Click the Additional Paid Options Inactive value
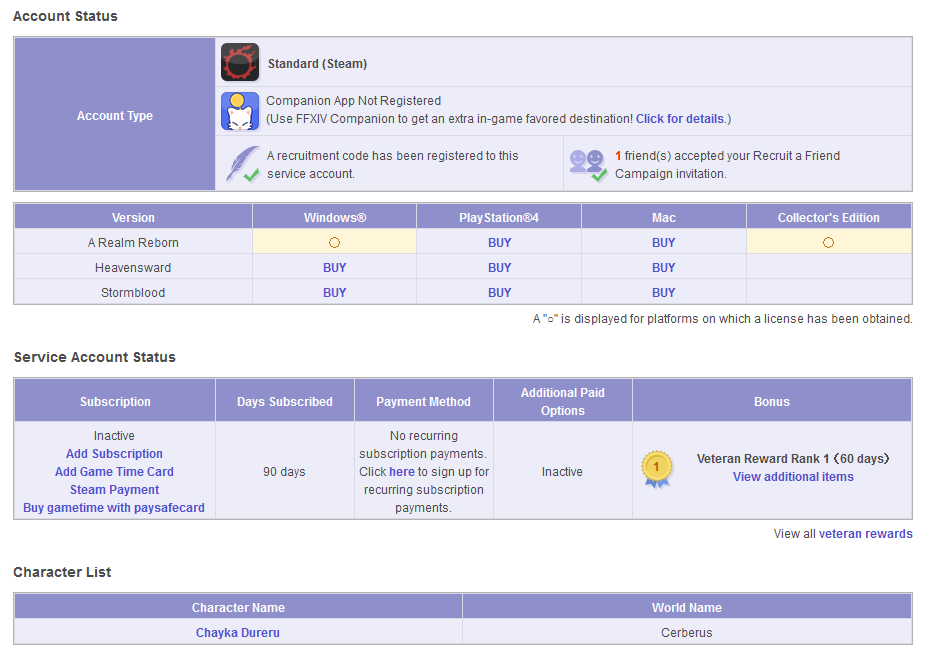Image resolution: width=925 pixels, height=654 pixels. (x=562, y=472)
